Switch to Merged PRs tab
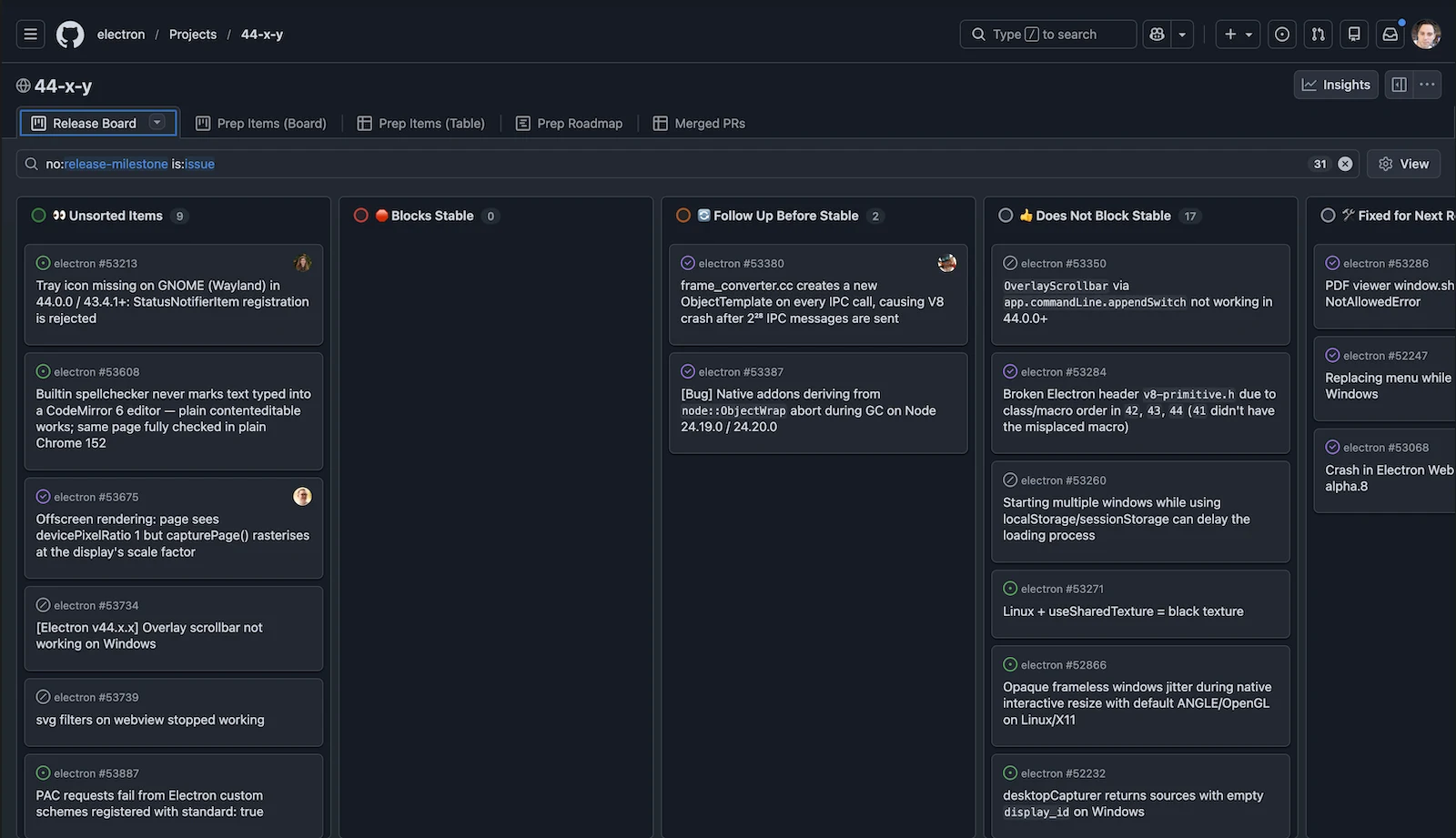 (699, 123)
